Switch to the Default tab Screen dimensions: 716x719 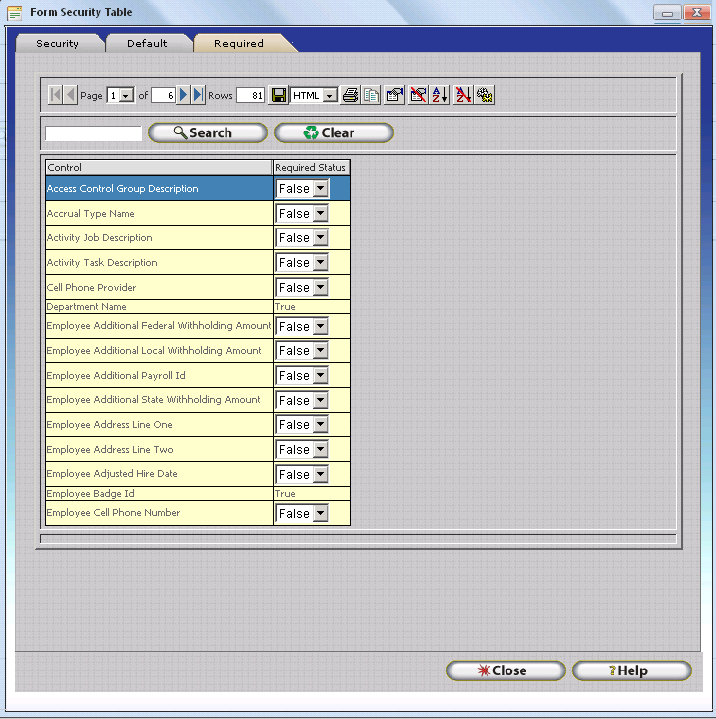click(x=147, y=43)
